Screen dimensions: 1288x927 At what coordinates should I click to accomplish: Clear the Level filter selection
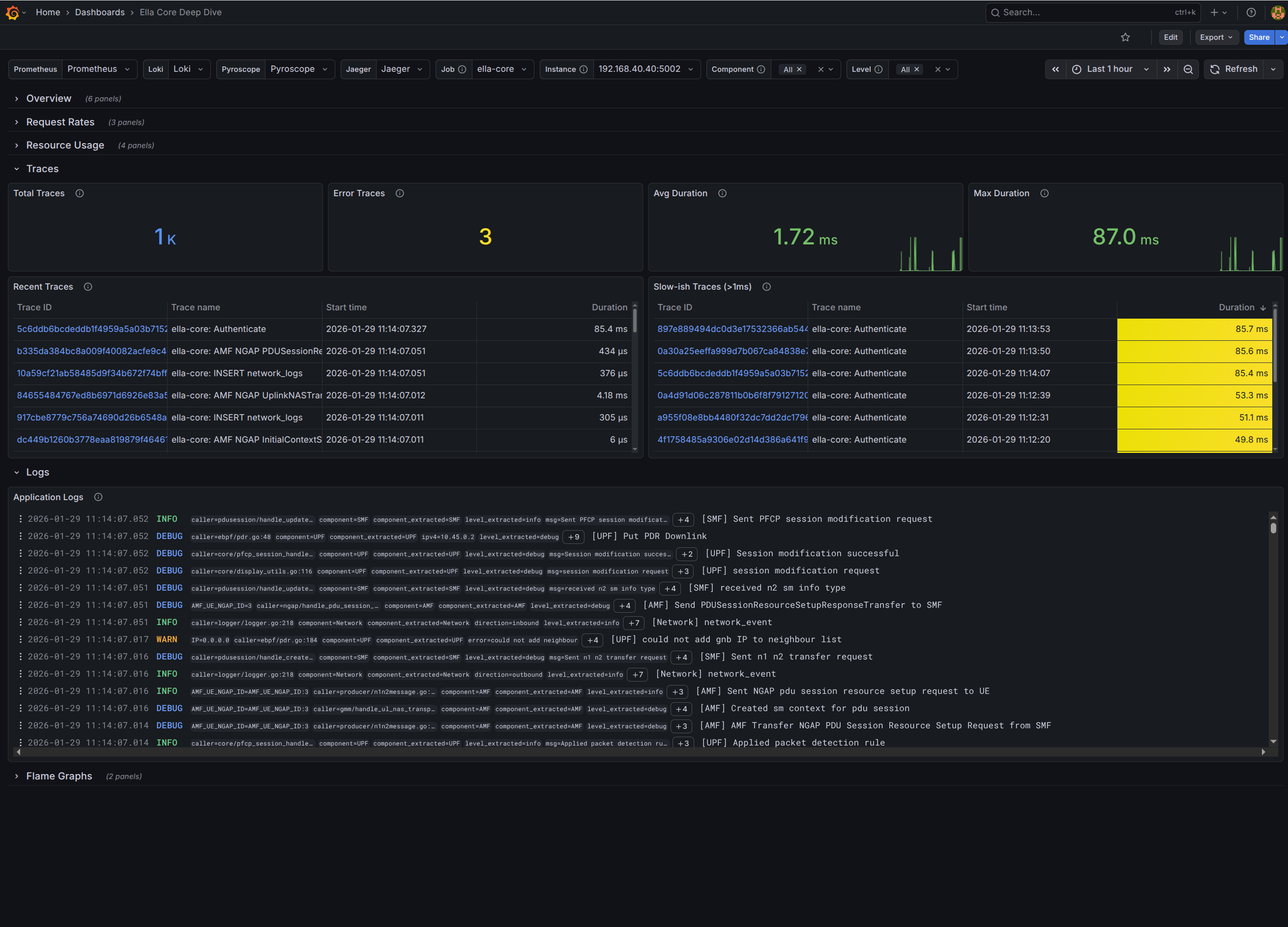tap(937, 69)
